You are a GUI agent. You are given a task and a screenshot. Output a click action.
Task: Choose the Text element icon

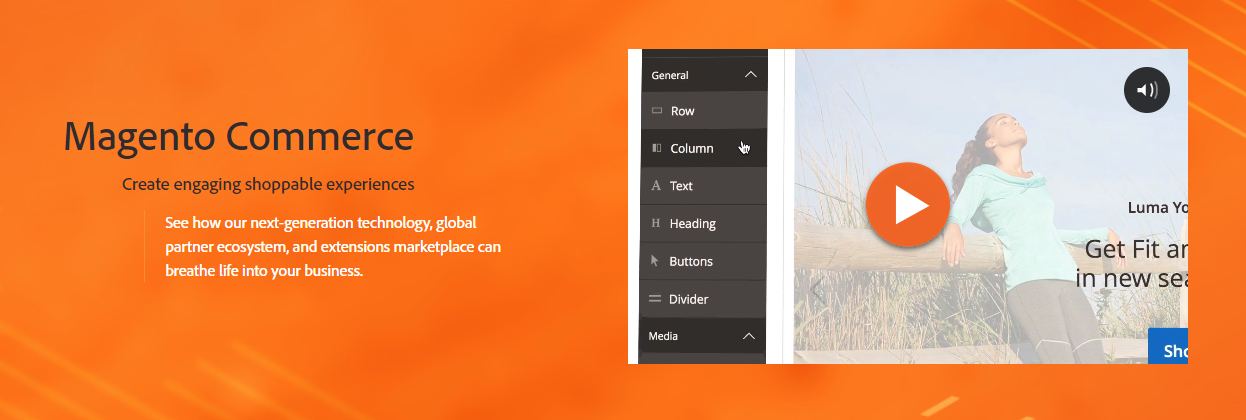pyautogui.click(x=656, y=186)
